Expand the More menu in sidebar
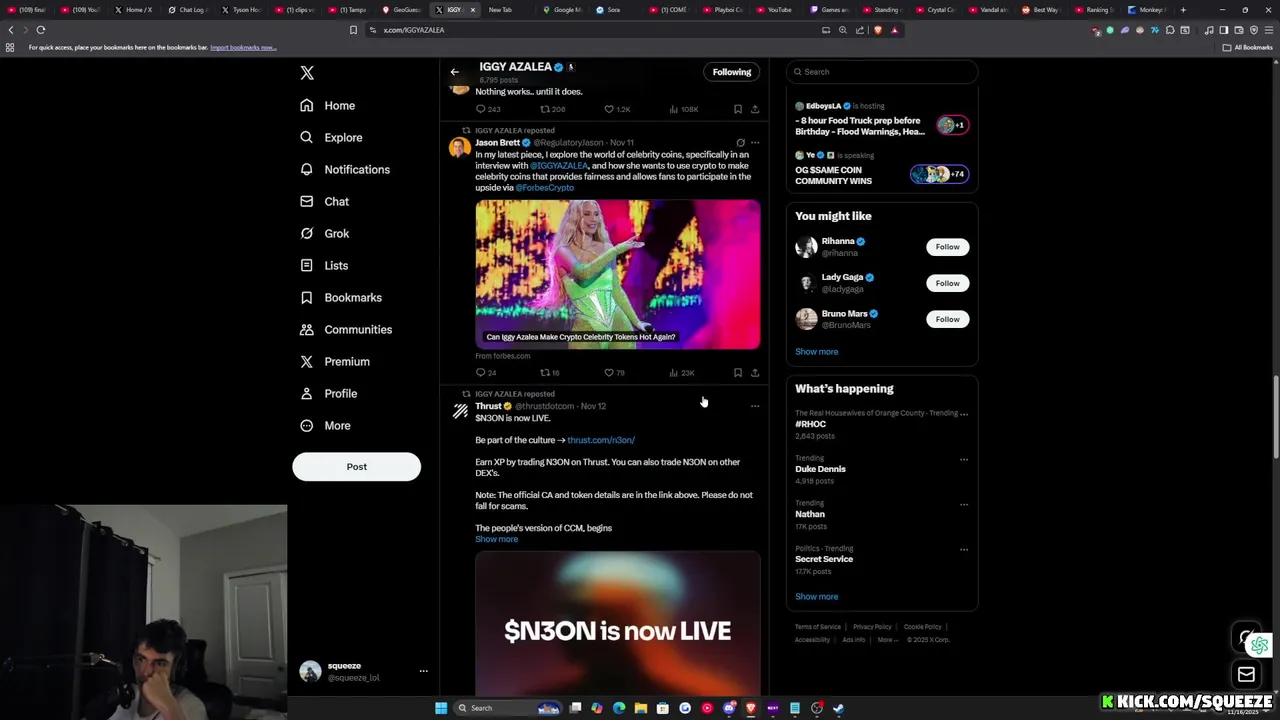 (x=325, y=425)
